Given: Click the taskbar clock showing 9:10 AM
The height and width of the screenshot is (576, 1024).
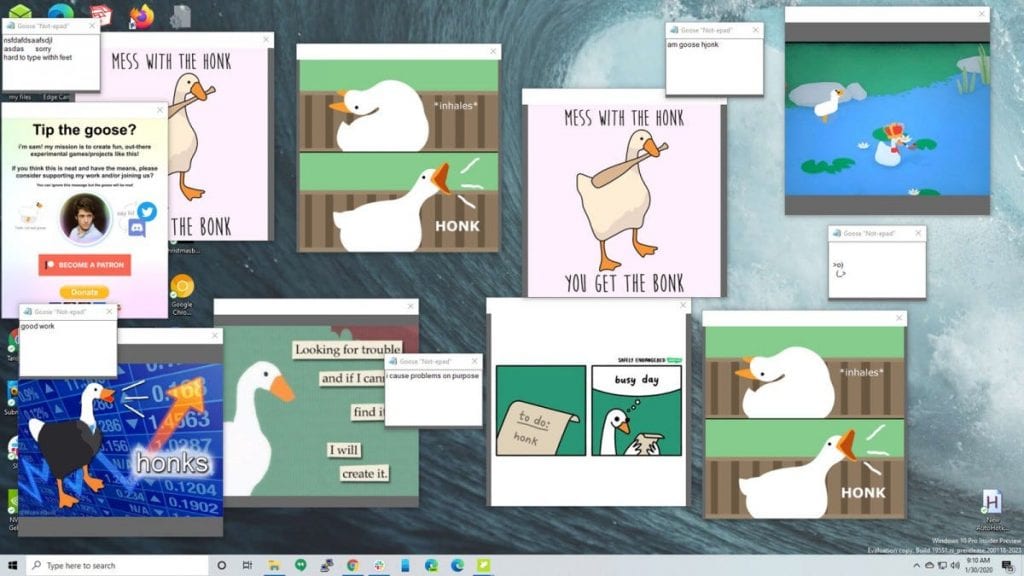Looking at the screenshot, I should 978,566.
